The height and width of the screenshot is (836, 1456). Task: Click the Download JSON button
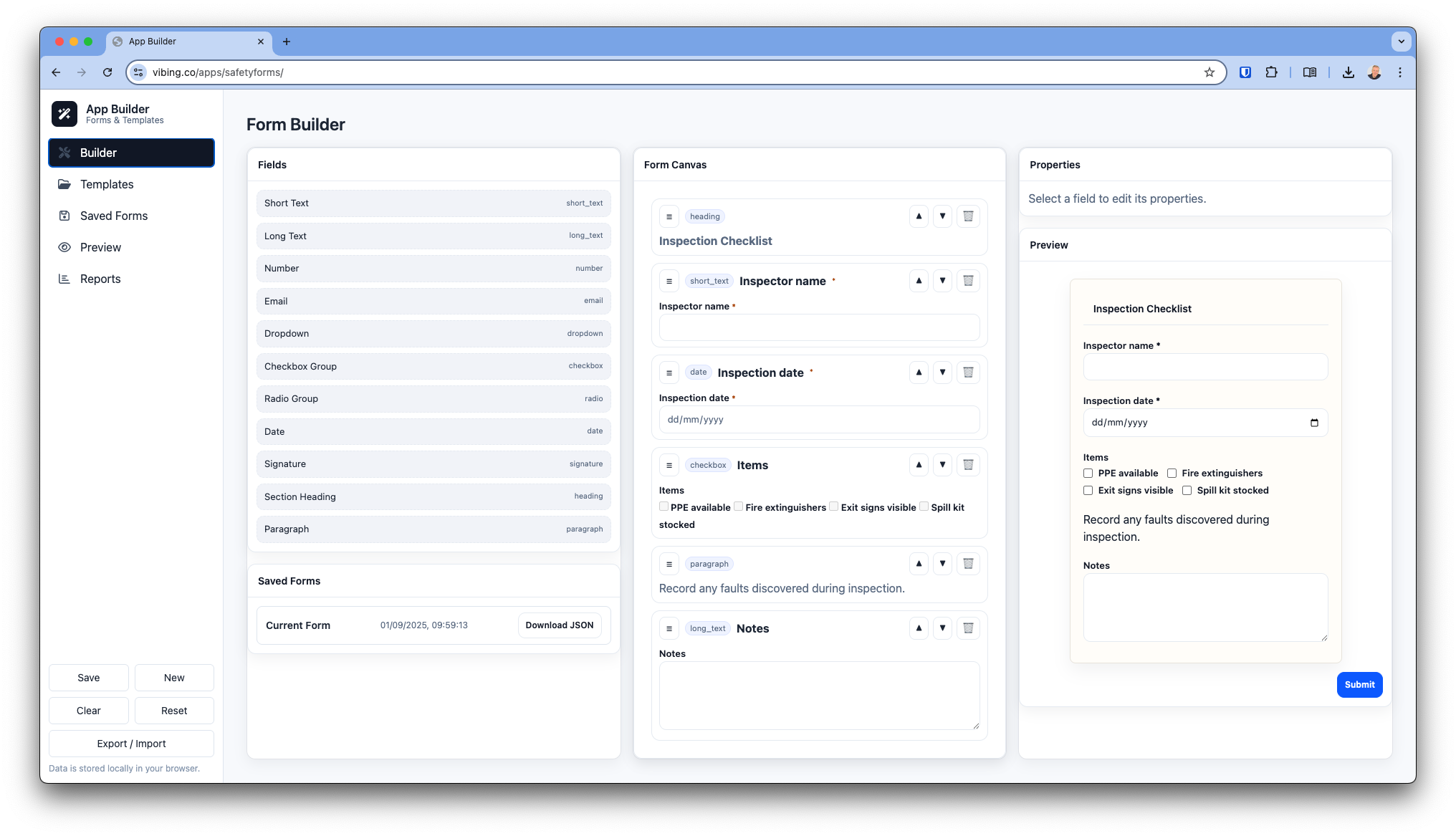559,625
